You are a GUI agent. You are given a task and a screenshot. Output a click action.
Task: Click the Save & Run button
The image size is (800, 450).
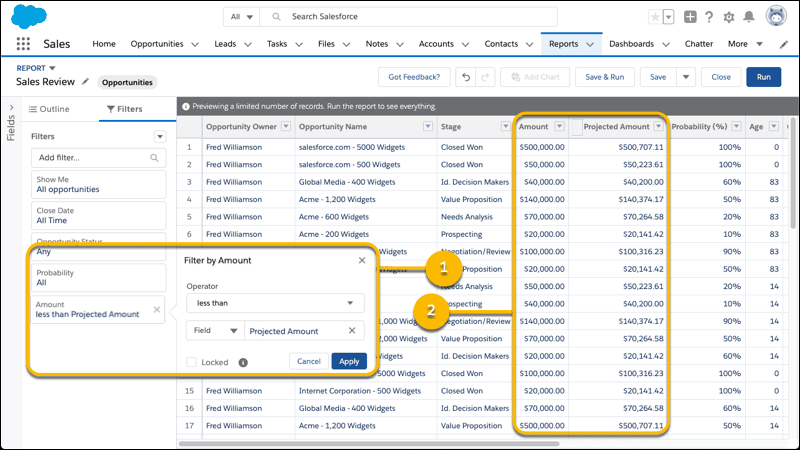coord(605,77)
